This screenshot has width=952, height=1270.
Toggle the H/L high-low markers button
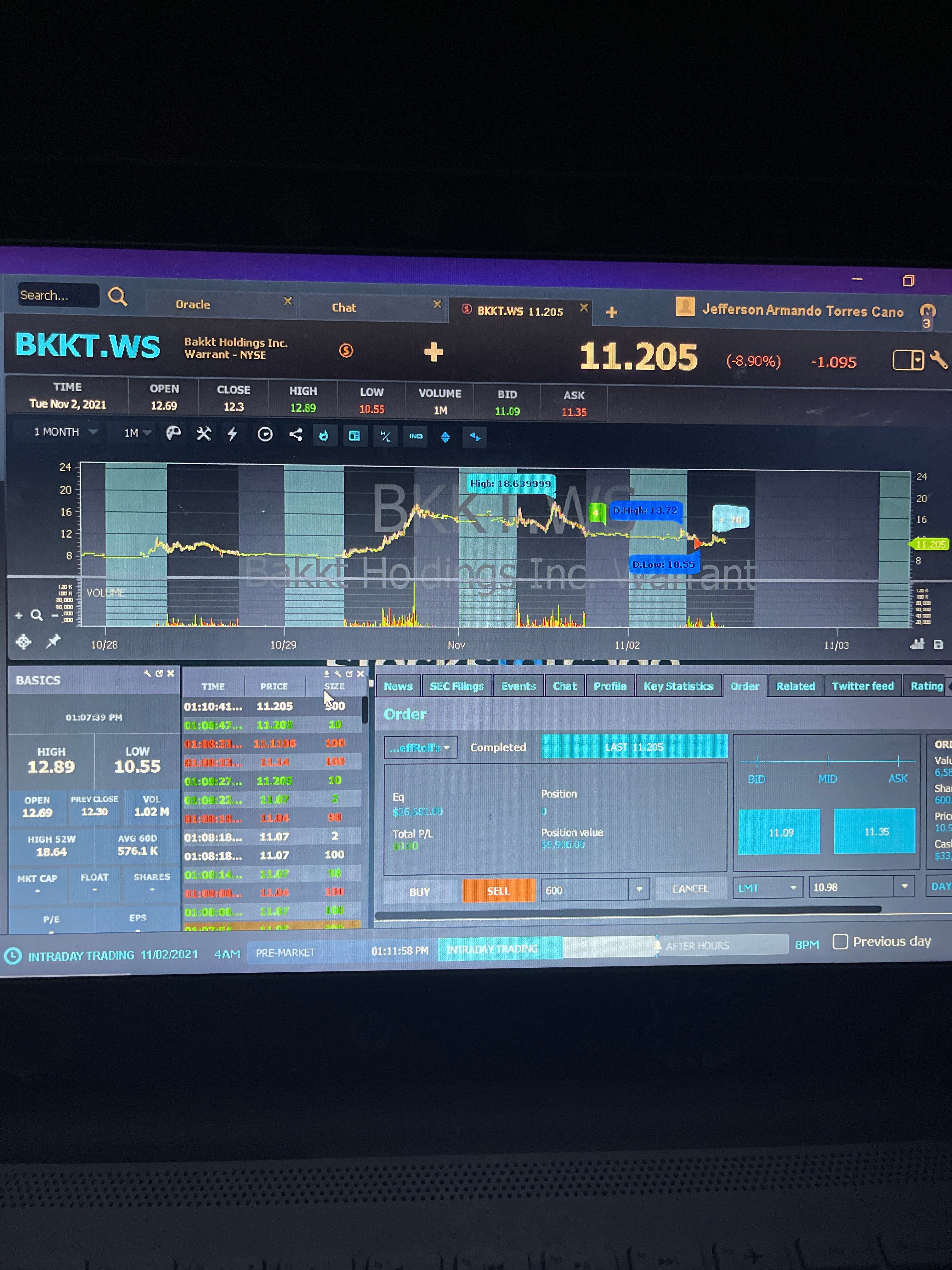(385, 437)
